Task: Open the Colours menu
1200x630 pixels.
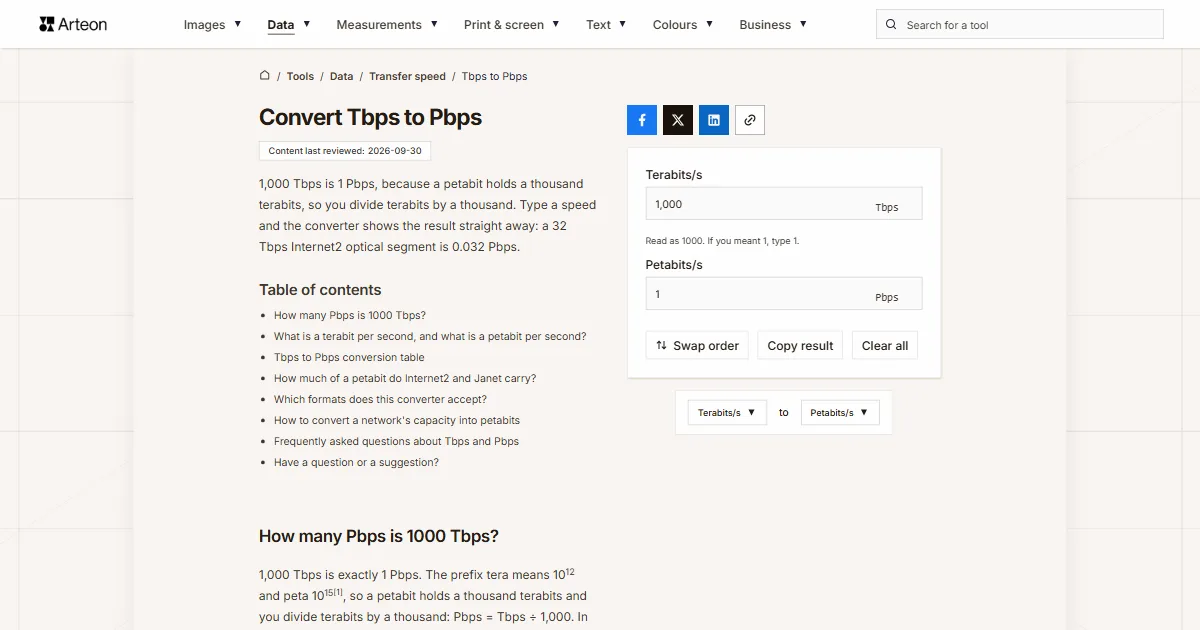Action: (683, 25)
